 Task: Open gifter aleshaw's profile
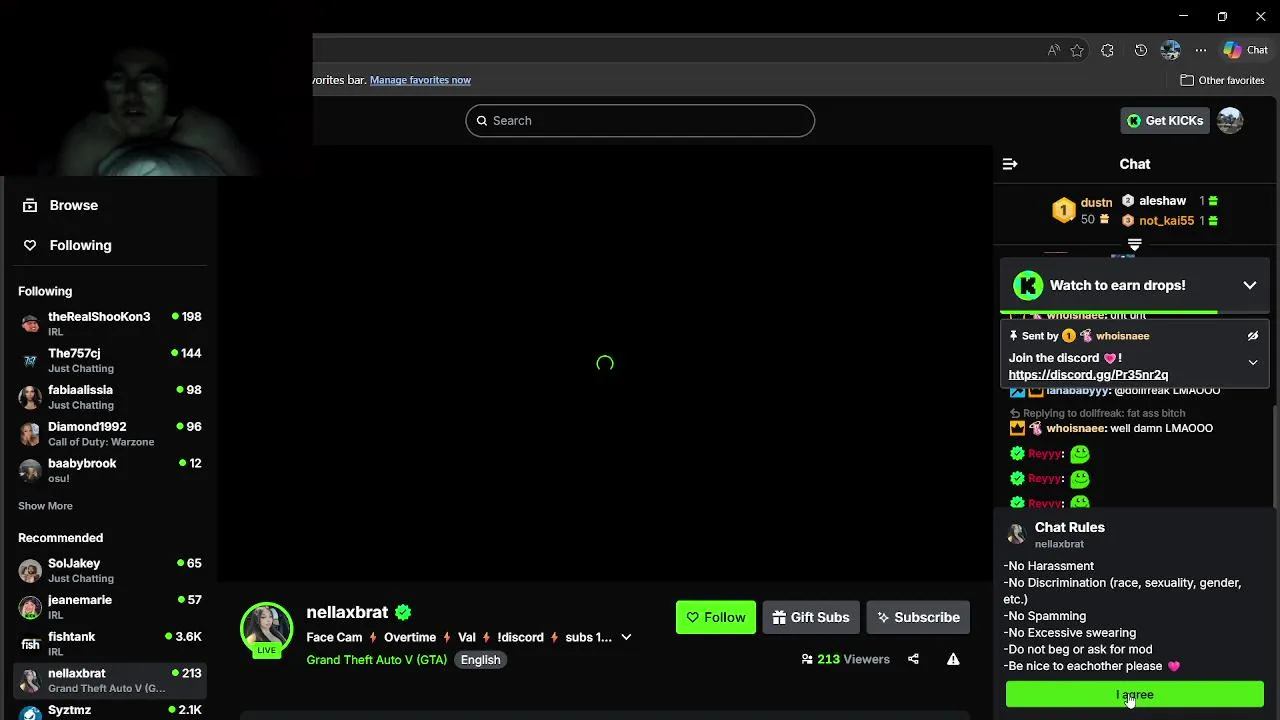pyautogui.click(x=1162, y=201)
